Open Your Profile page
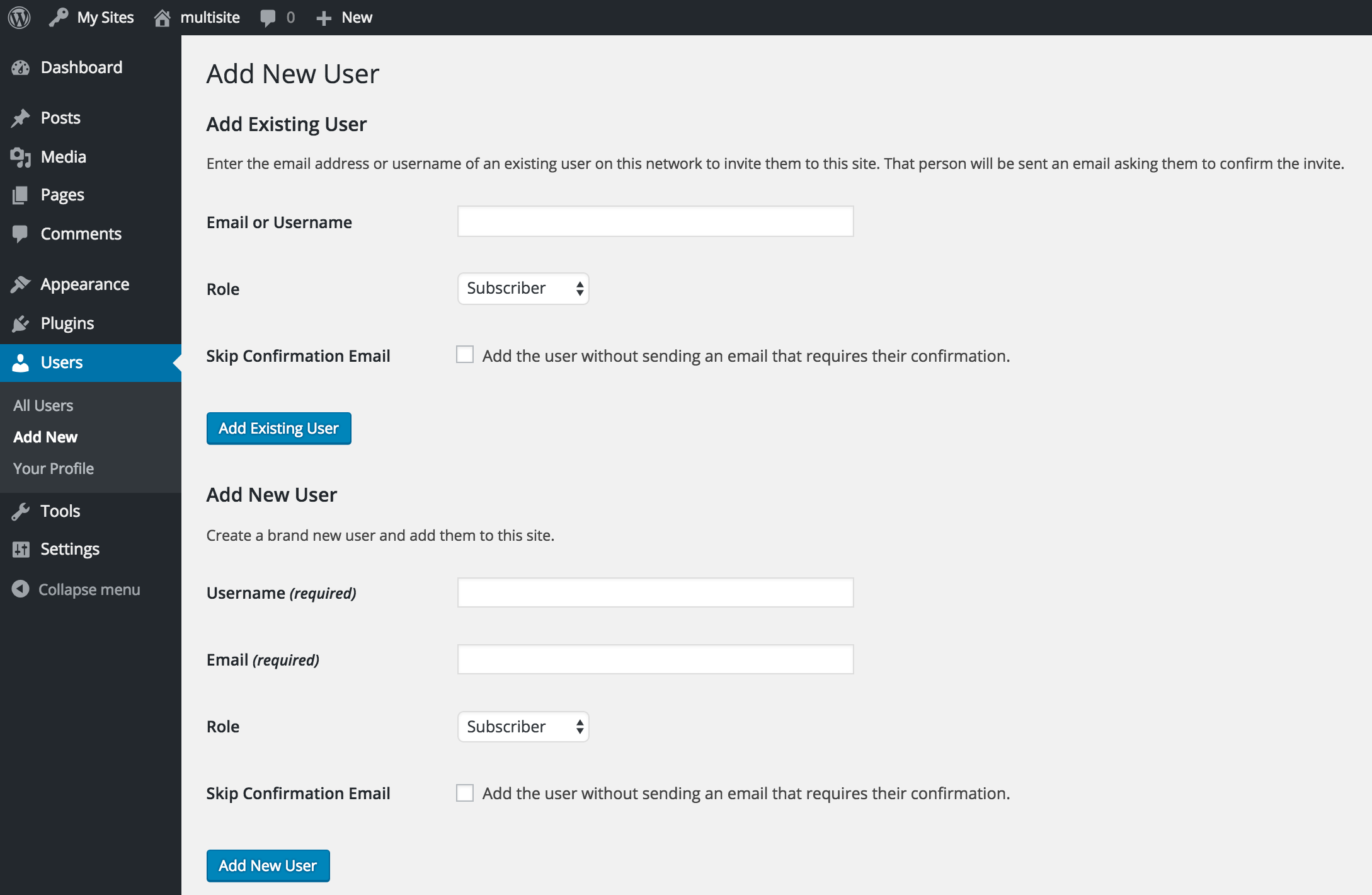The width and height of the screenshot is (1372, 895). pyautogui.click(x=53, y=467)
